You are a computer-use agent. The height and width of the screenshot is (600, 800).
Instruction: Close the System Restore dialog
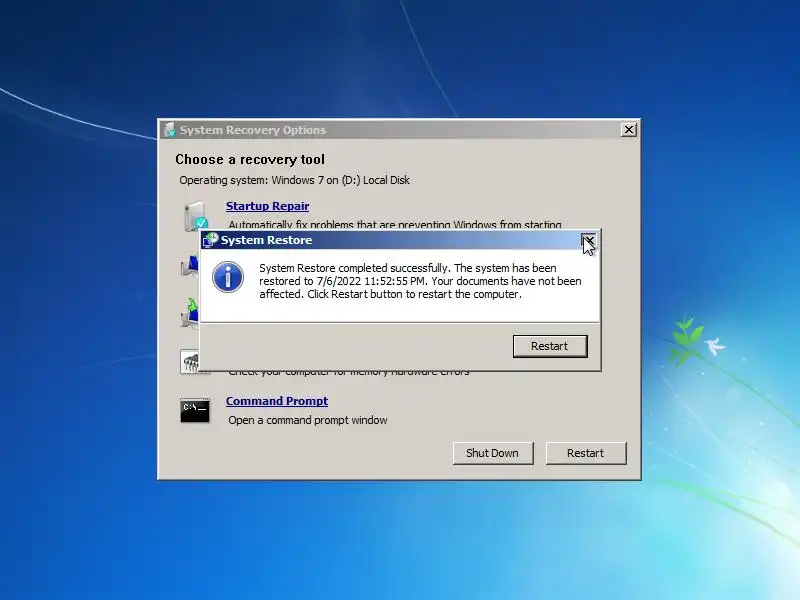pyautogui.click(x=588, y=240)
